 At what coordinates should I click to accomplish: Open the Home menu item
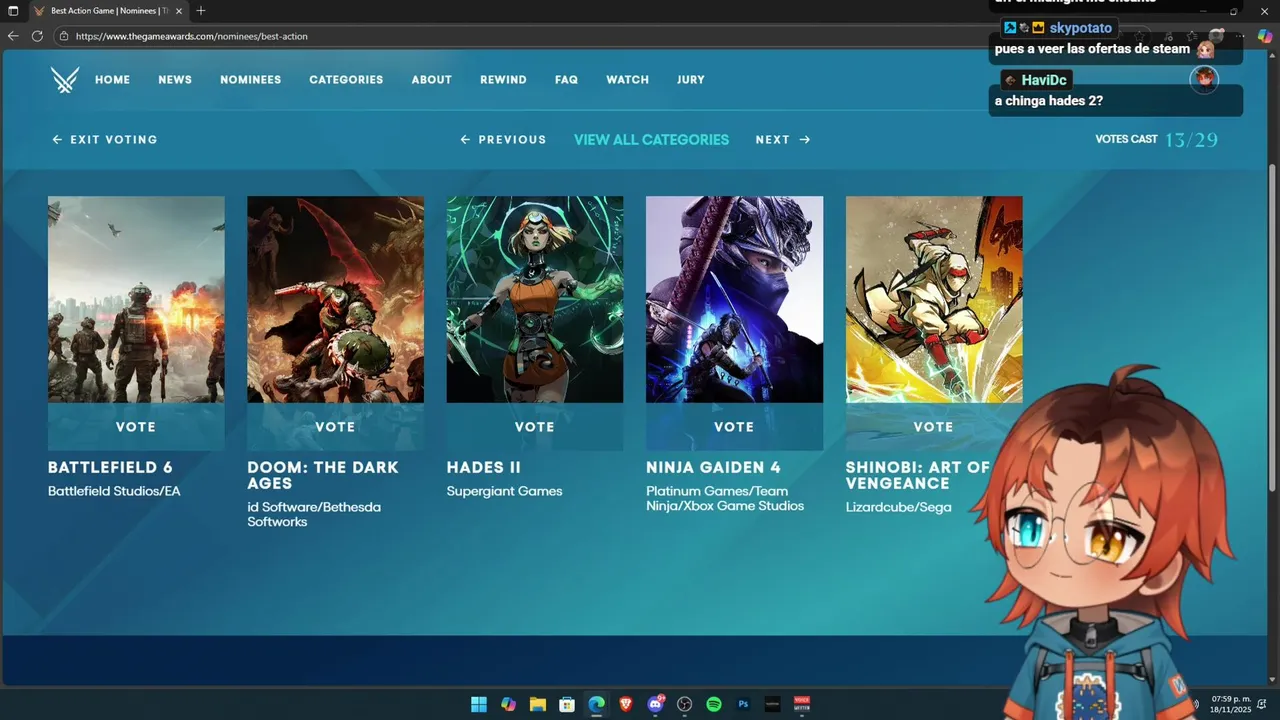[x=112, y=80]
